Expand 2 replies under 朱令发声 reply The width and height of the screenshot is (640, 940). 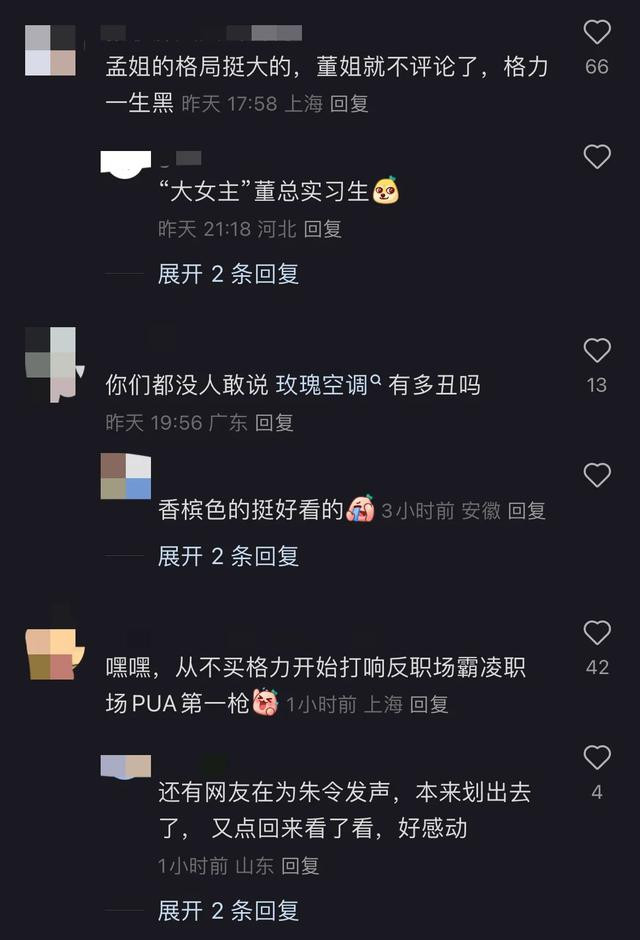[228, 911]
